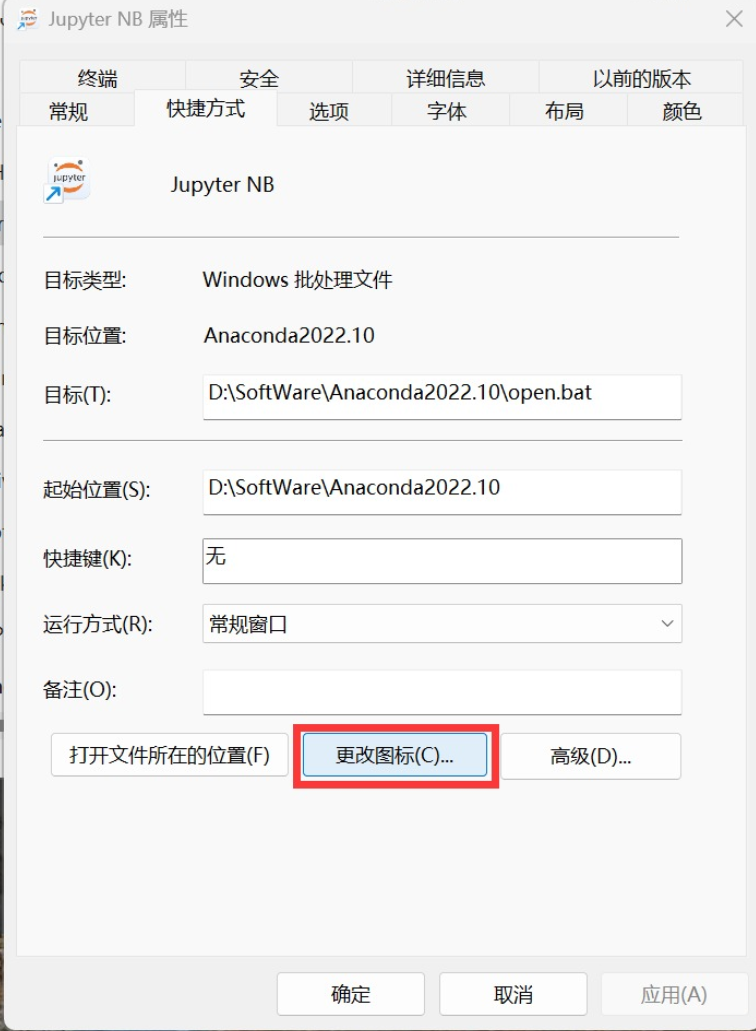Click the 更改图标 button
This screenshot has height=1031, width=756.
coord(394,755)
